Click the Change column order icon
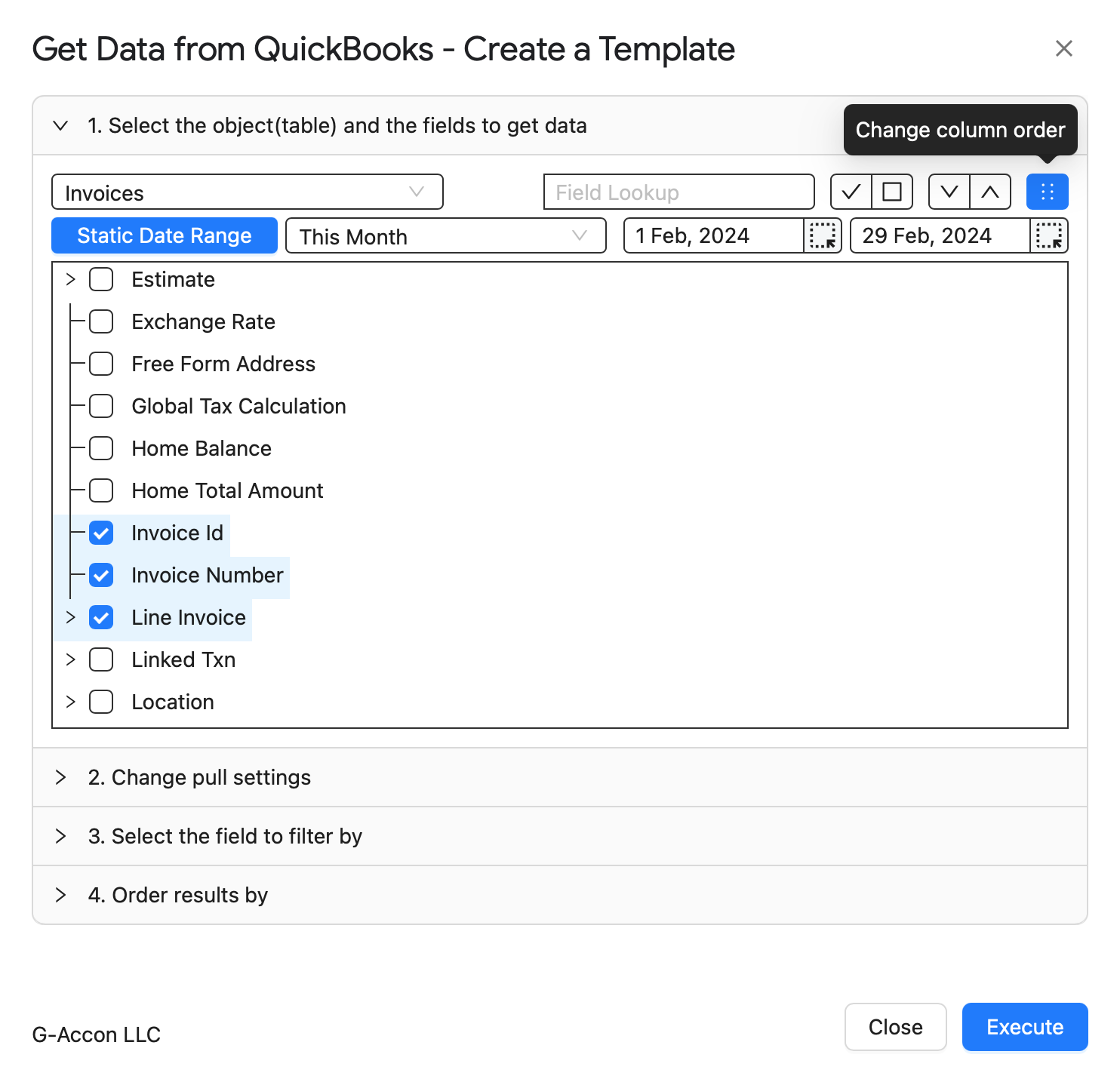This screenshot has height=1085, width=1120. point(1047,192)
